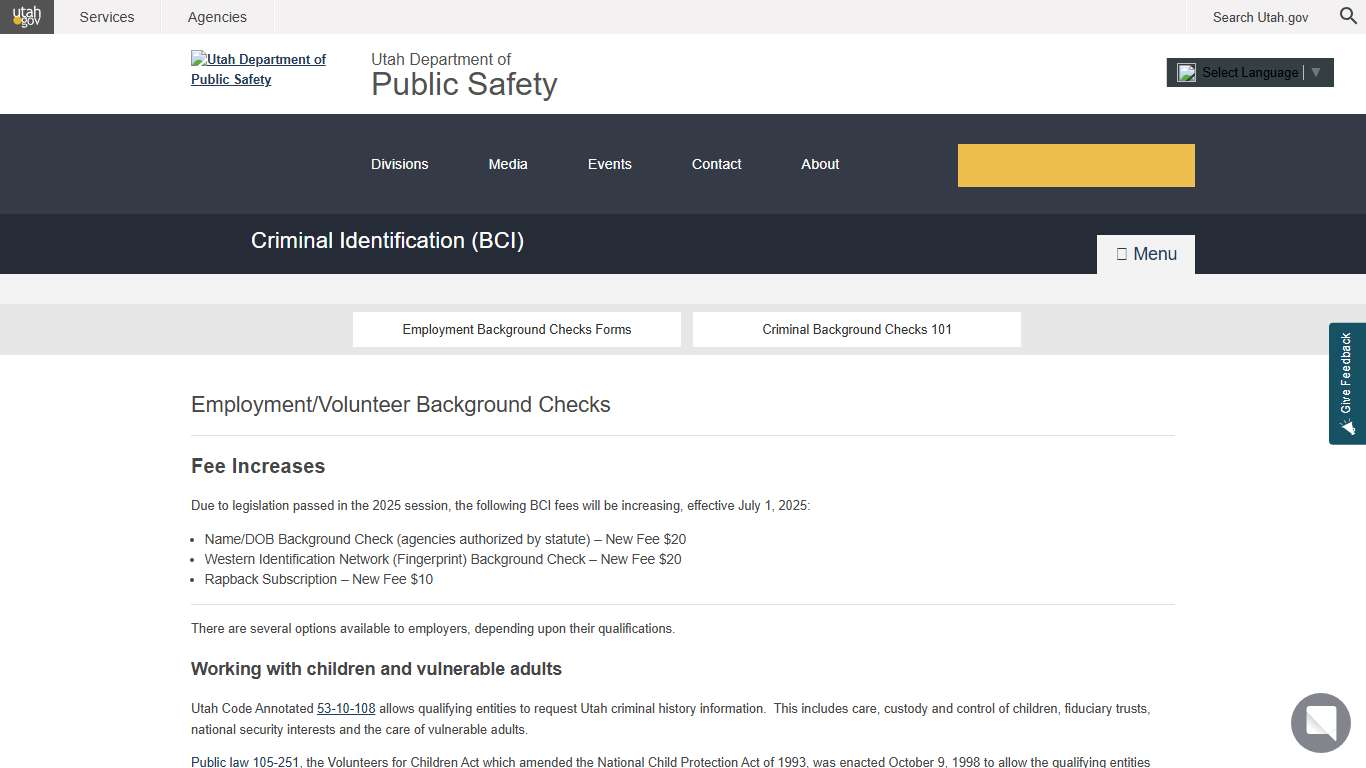Open the Agencies menu
This screenshot has height=768, width=1366.
click(x=216, y=17)
